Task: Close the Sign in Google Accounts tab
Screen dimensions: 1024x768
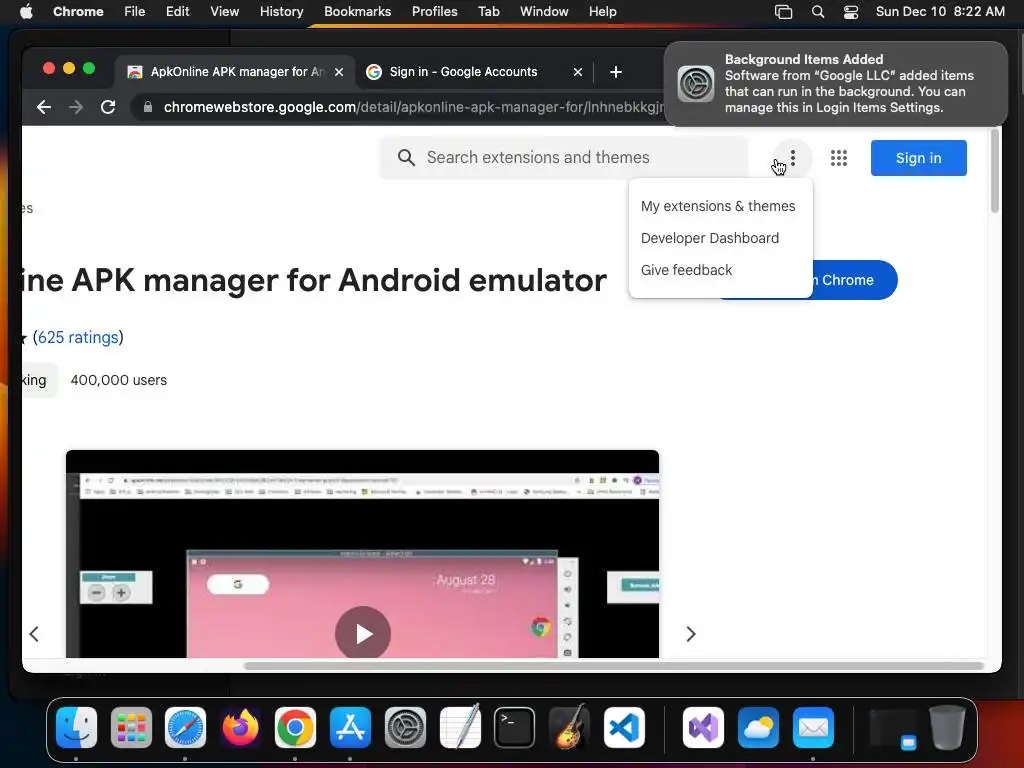Action: 577,72
